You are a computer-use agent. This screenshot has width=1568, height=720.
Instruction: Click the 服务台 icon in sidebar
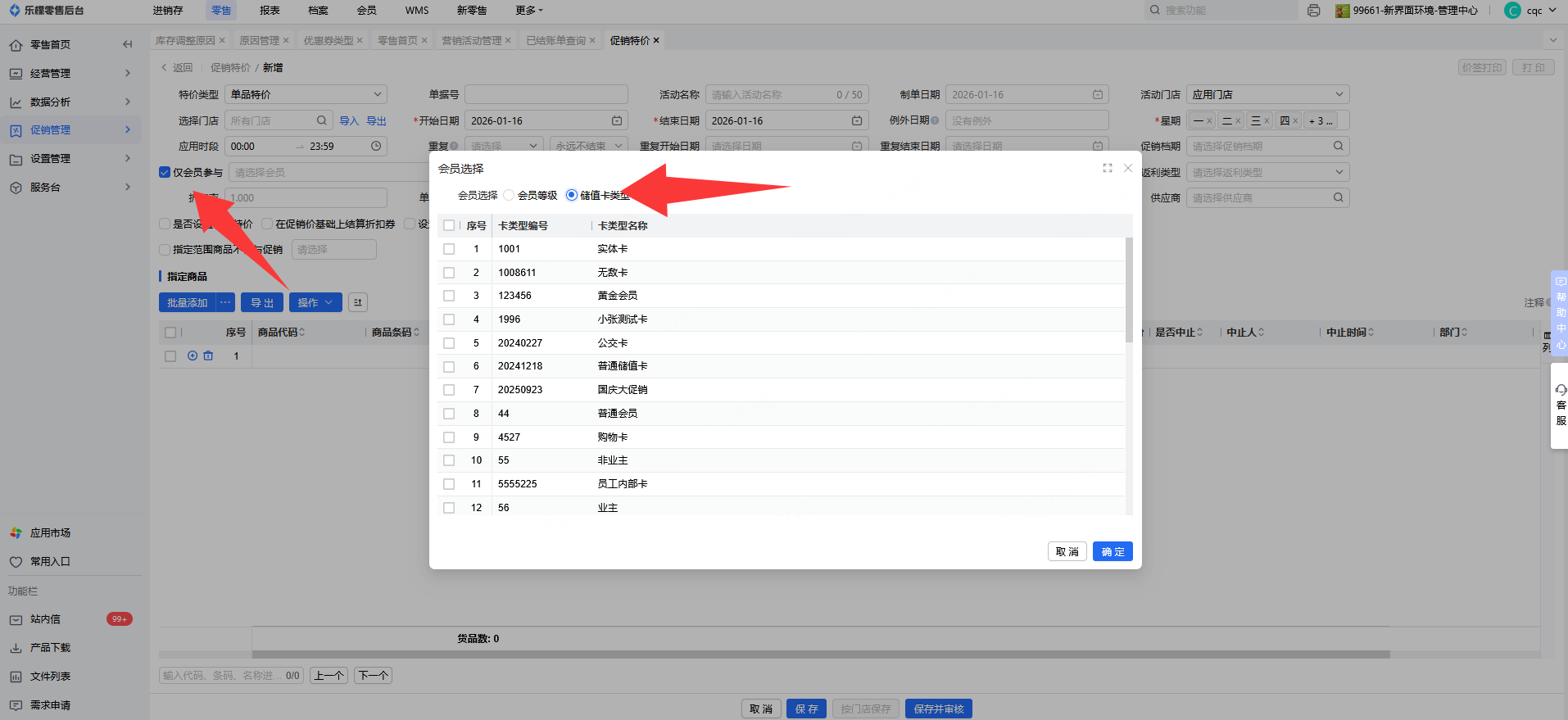[16, 188]
